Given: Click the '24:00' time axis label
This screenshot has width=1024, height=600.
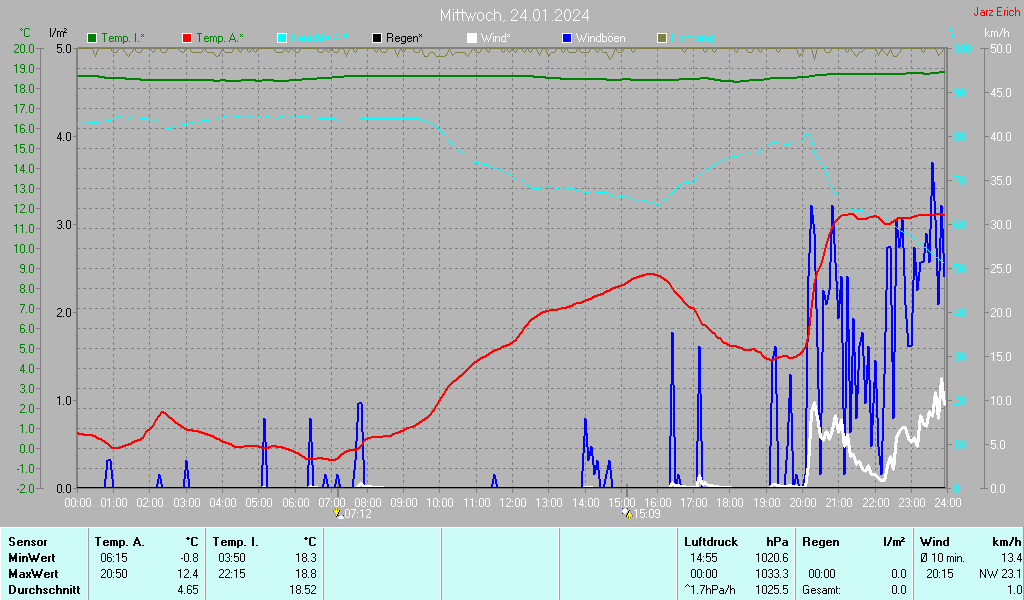Looking at the screenshot, I should tap(948, 503).
